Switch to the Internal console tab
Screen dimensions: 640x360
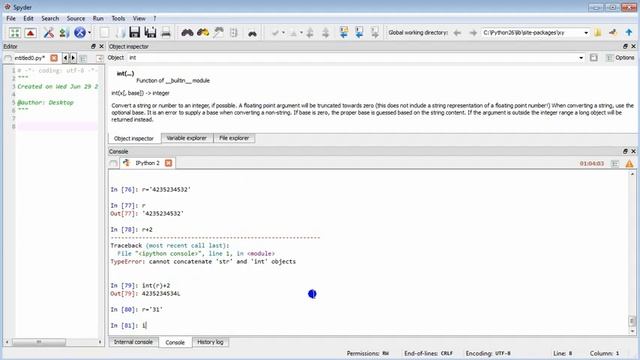coord(133,342)
